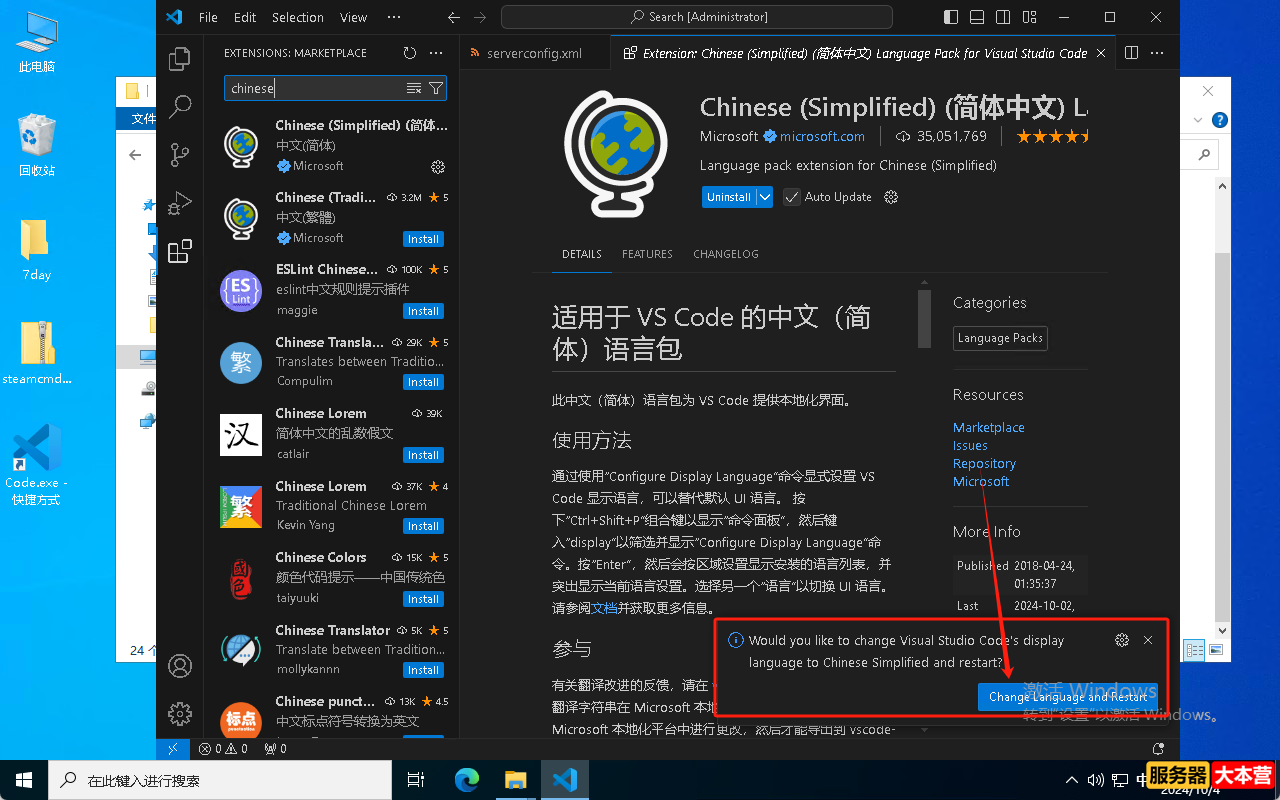The image size is (1280, 800).
Task: Open the extensions filter menu
Action: click(436, 89)
